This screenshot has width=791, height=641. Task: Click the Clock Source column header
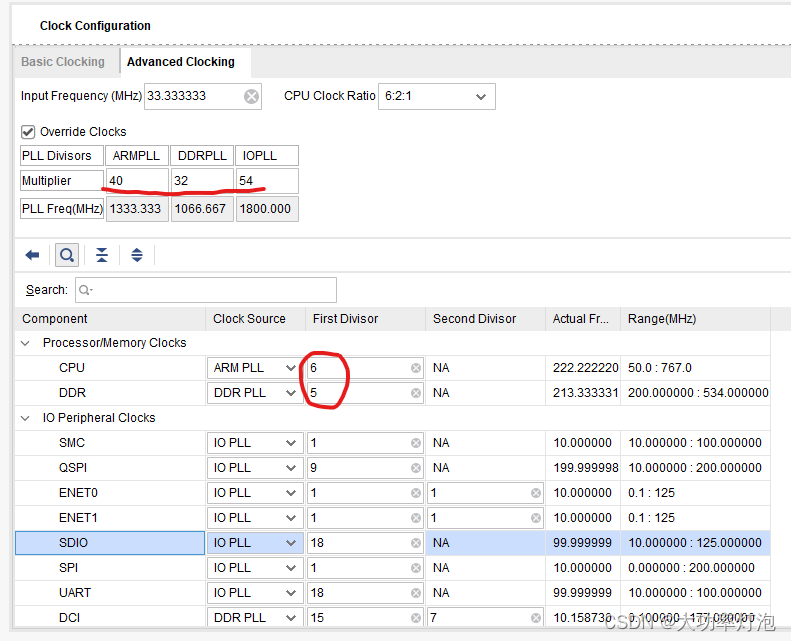(255, 319)
